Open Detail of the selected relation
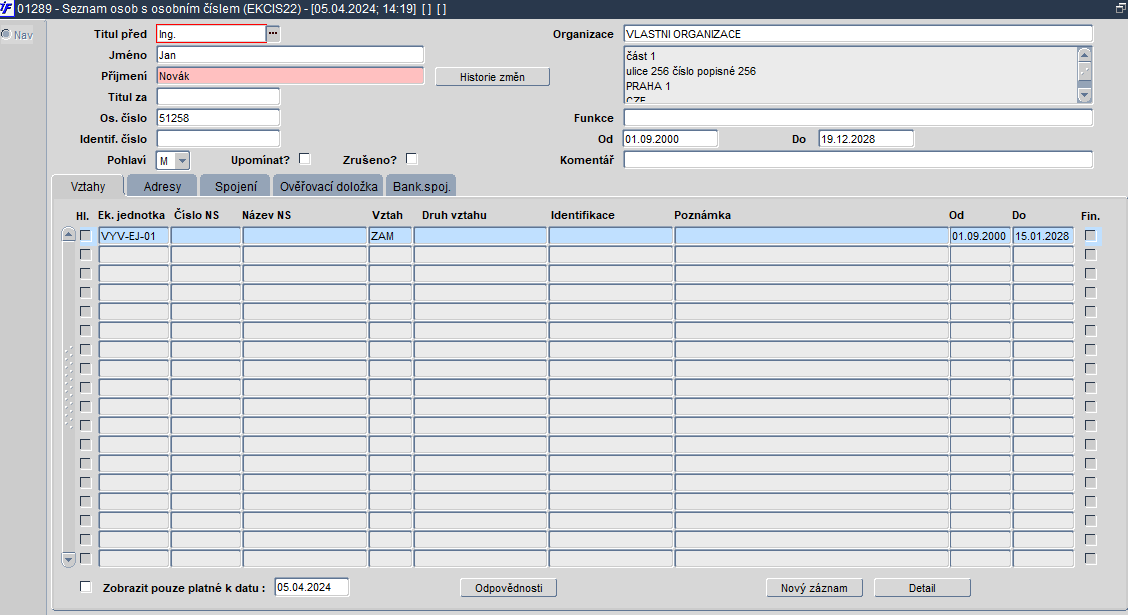This screenshot has width=1128, height=615. point(922,588)
